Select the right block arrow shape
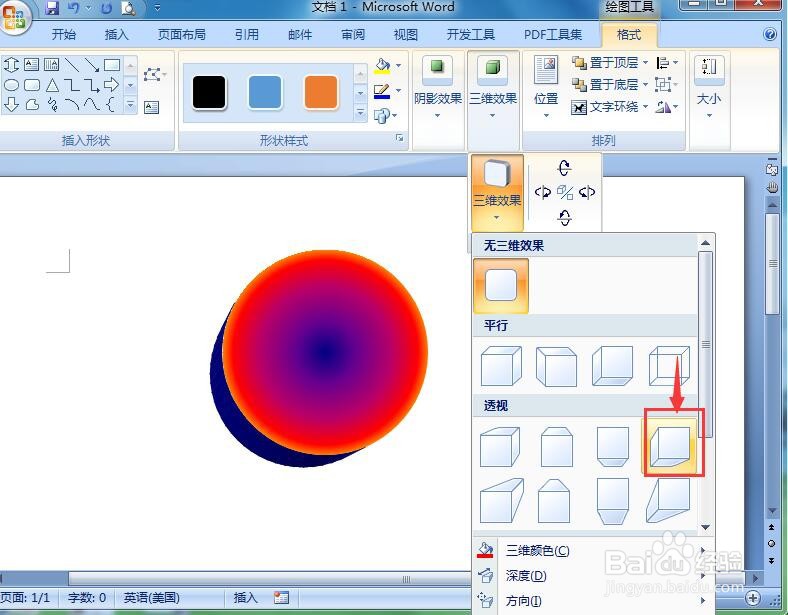This screenshot has height=615, width=788. coord(112,85)
